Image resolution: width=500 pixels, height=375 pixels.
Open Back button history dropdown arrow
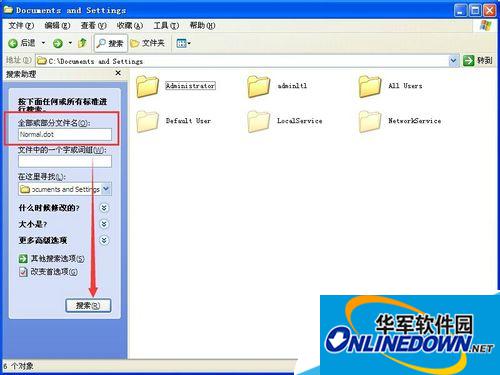(43, 43)
